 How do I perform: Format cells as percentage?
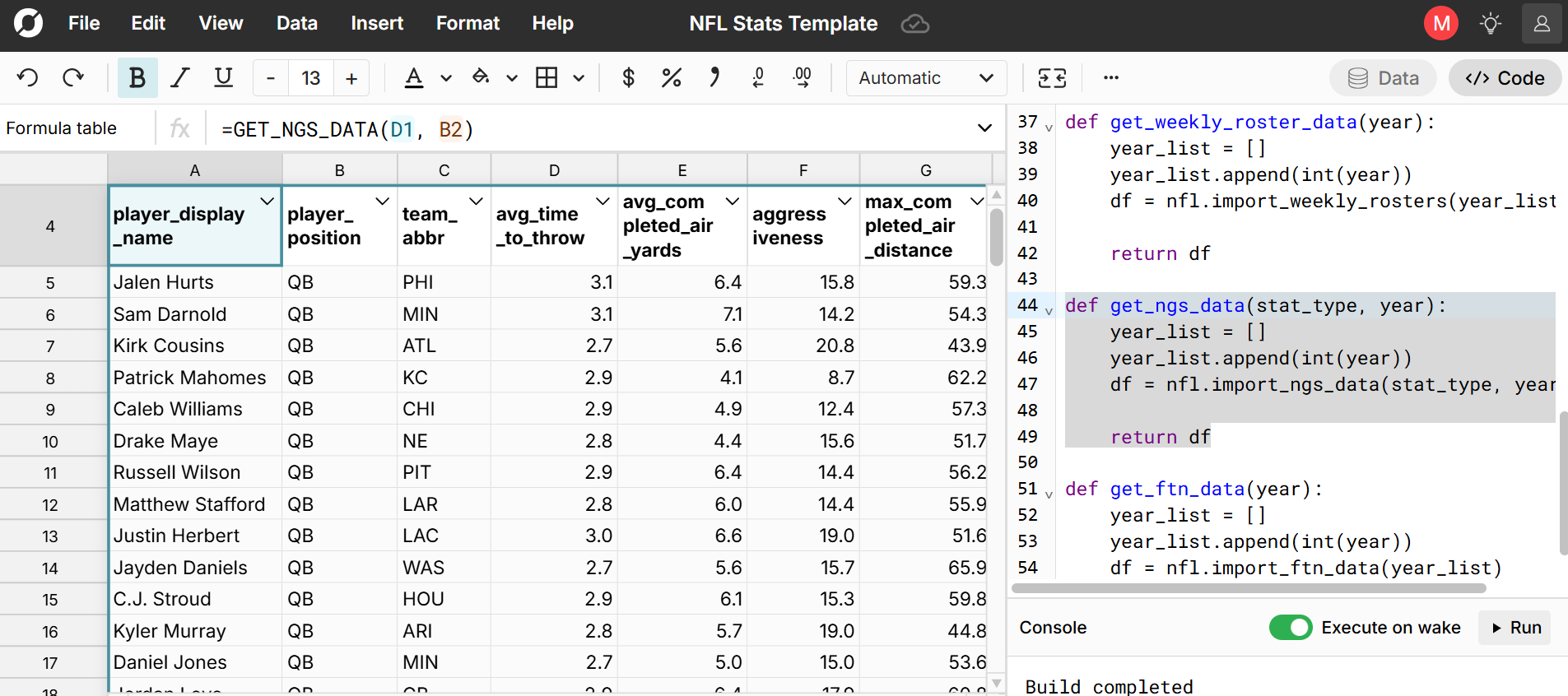tap(671, 78)
